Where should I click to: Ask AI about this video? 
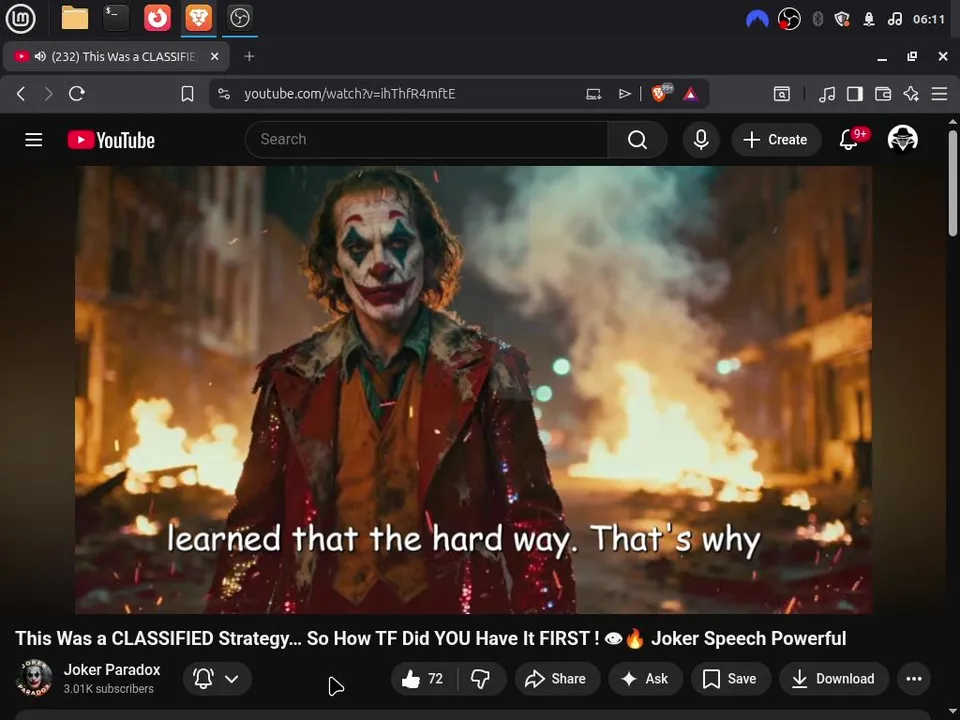(x=645, y=678)
